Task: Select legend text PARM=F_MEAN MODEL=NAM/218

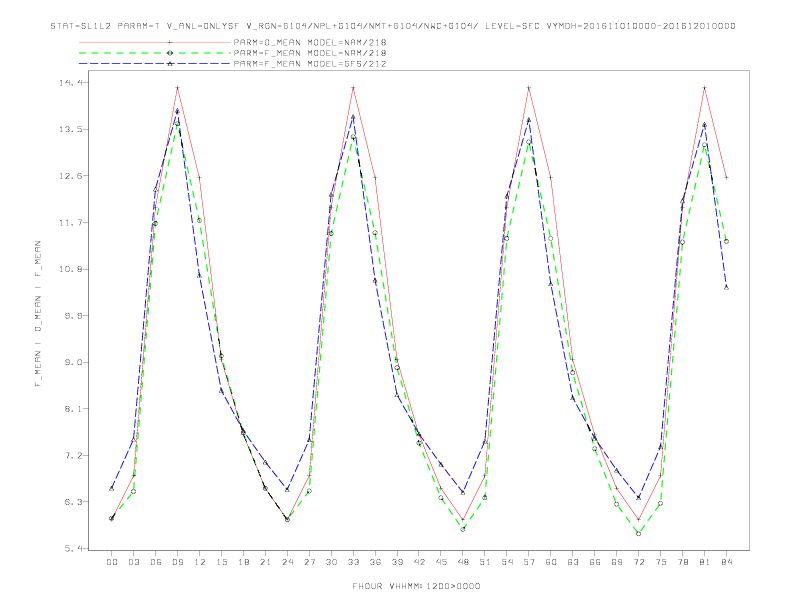Action: [310, 53]
